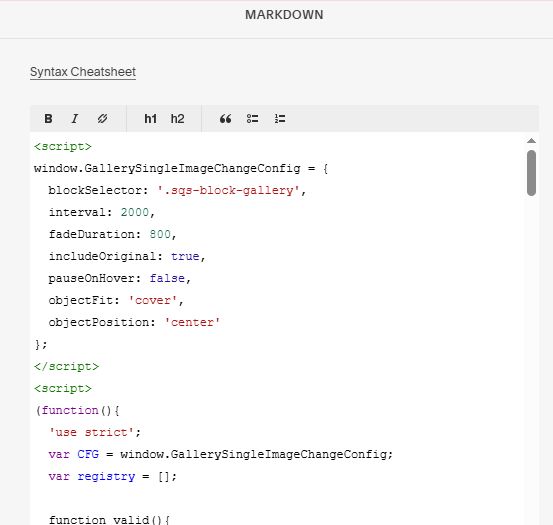Apply h2 heading format

click(177, 118)
